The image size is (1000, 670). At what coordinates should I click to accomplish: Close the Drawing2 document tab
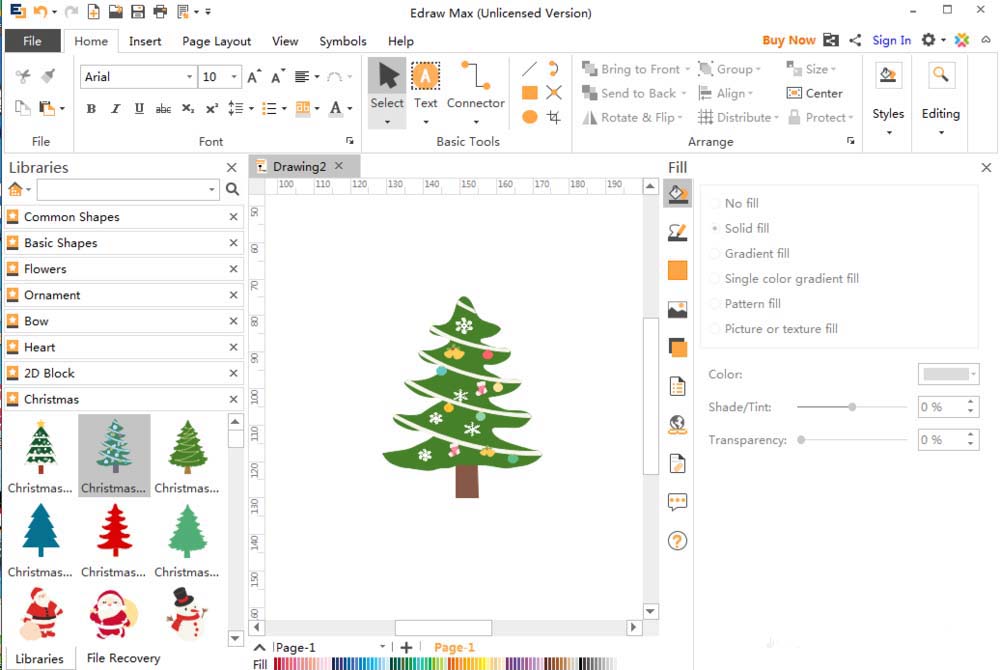[x=339, y=166]
